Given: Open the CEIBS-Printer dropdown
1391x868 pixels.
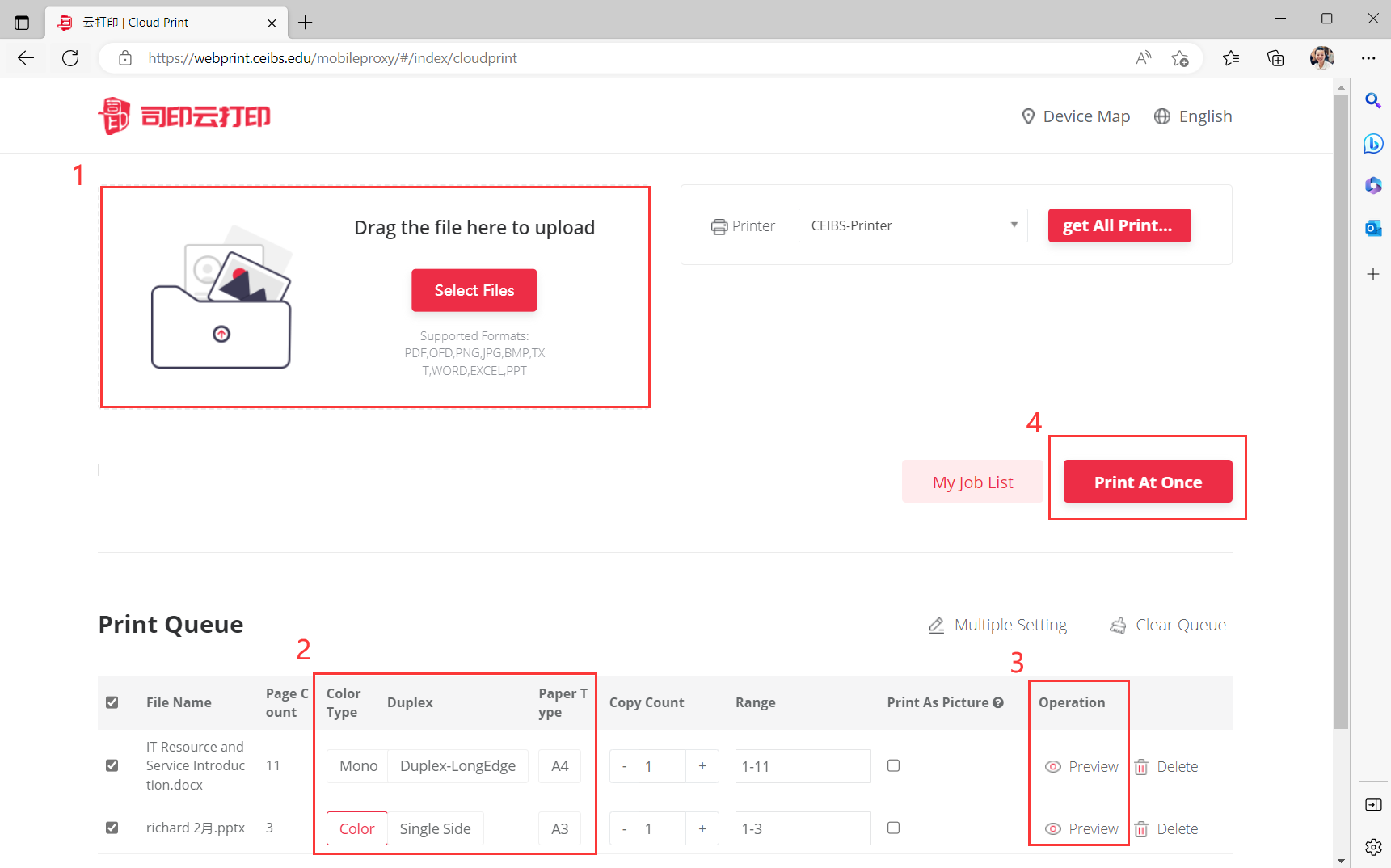Looking at the screenshot, I should (912, 225).
